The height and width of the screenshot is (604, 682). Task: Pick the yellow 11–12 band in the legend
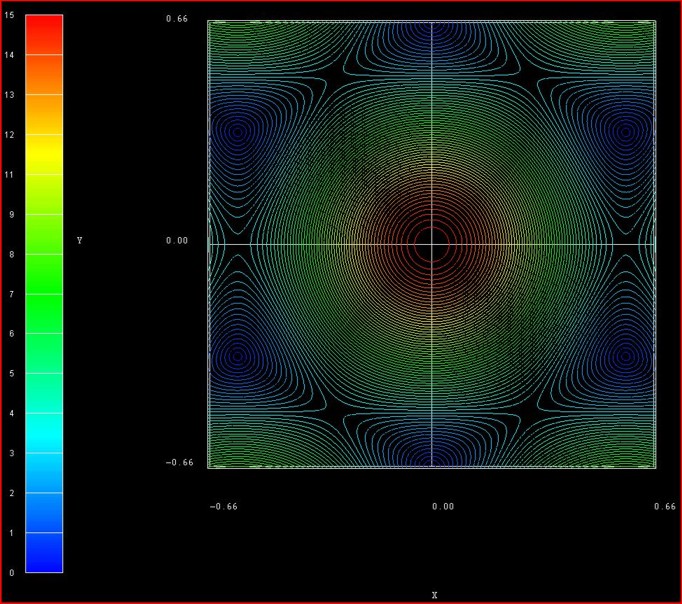point(43,154)
